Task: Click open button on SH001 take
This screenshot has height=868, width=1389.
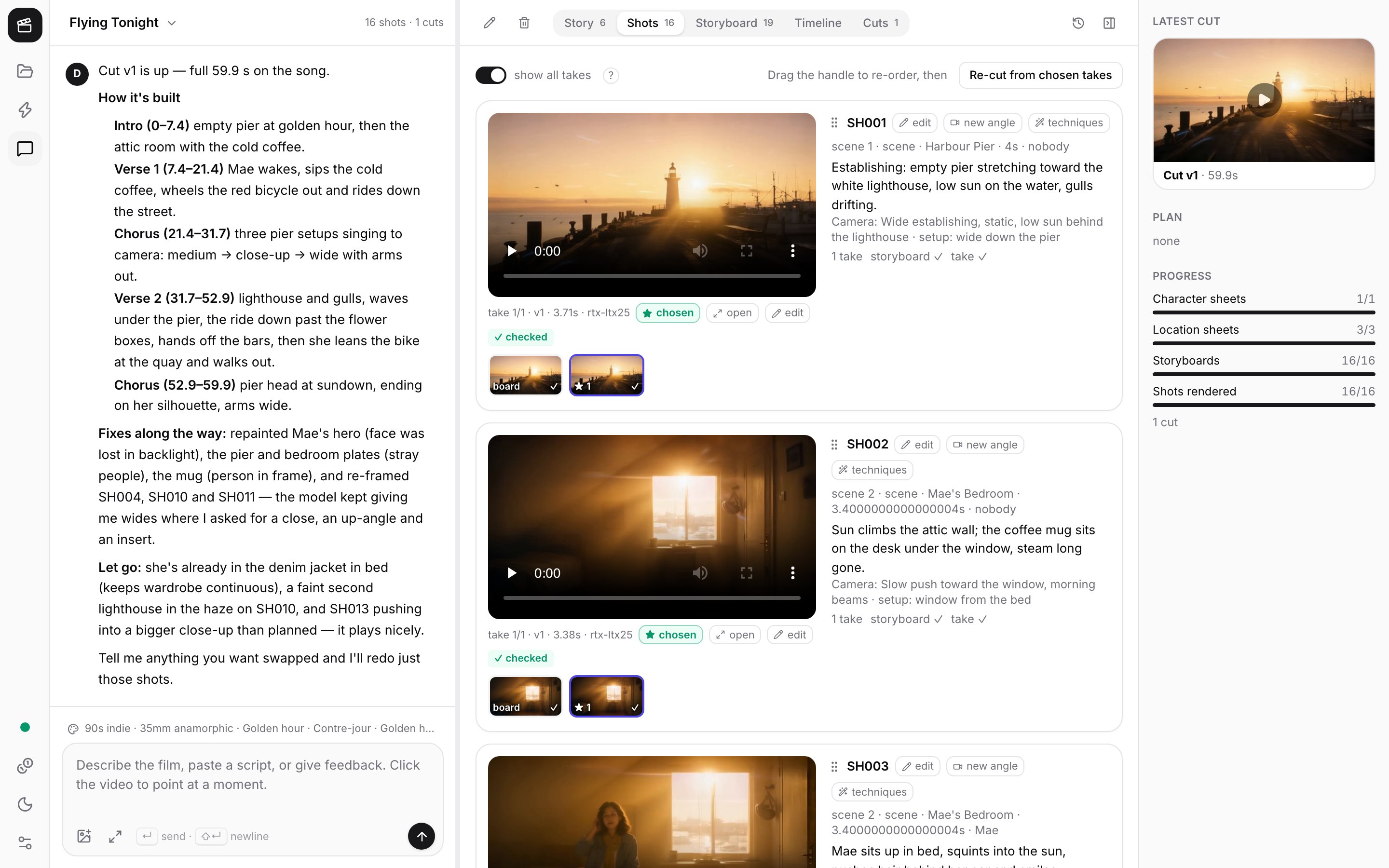Action: 733,313
